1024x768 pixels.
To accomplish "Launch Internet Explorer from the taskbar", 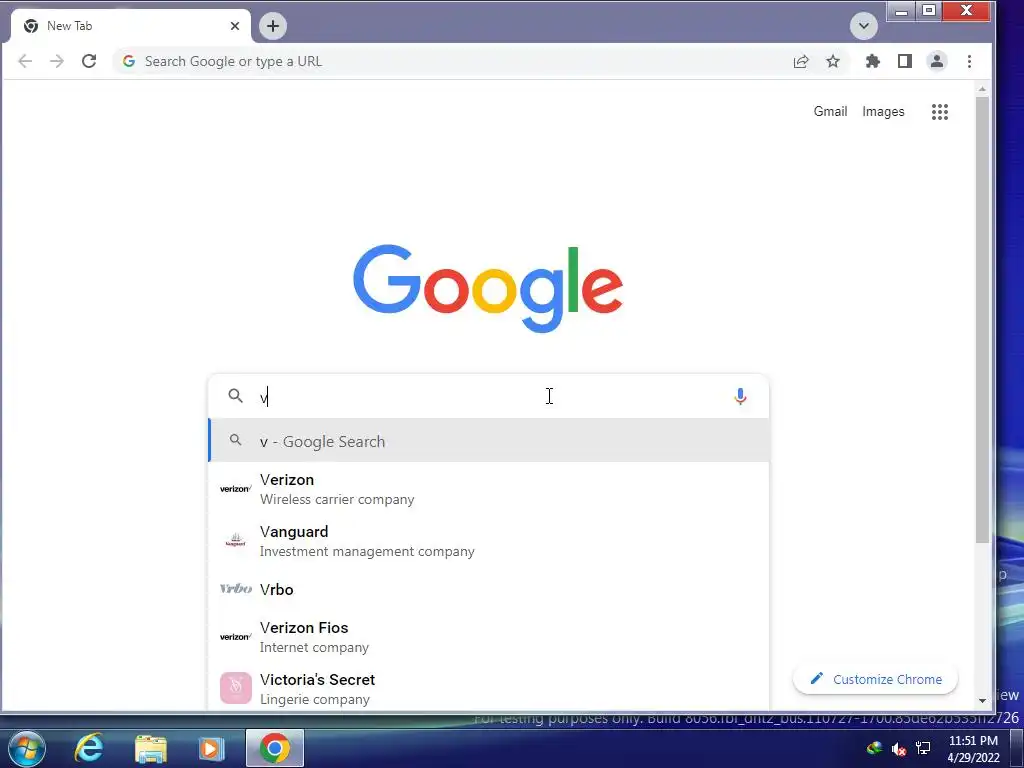I will [x=88, y=748].
